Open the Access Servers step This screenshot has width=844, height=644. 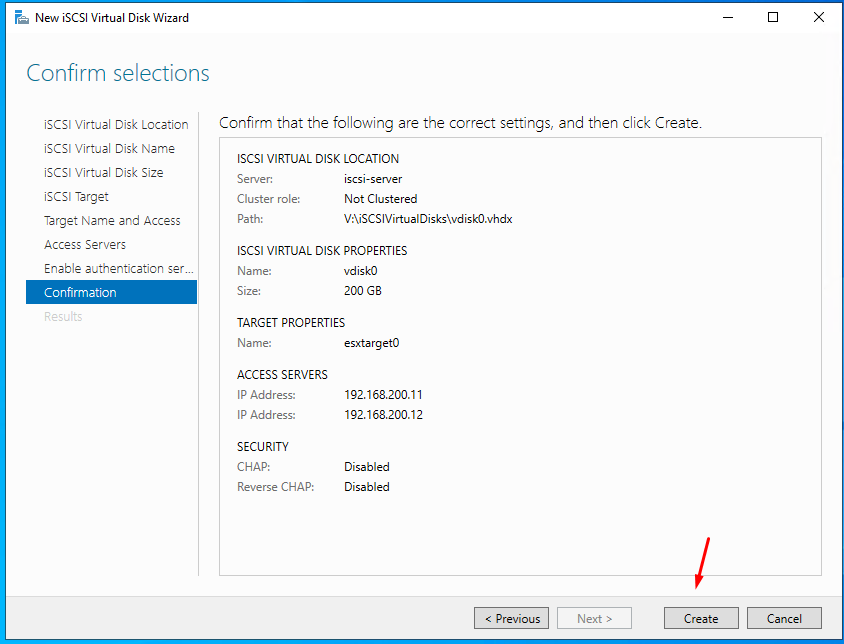click(85, 245)
